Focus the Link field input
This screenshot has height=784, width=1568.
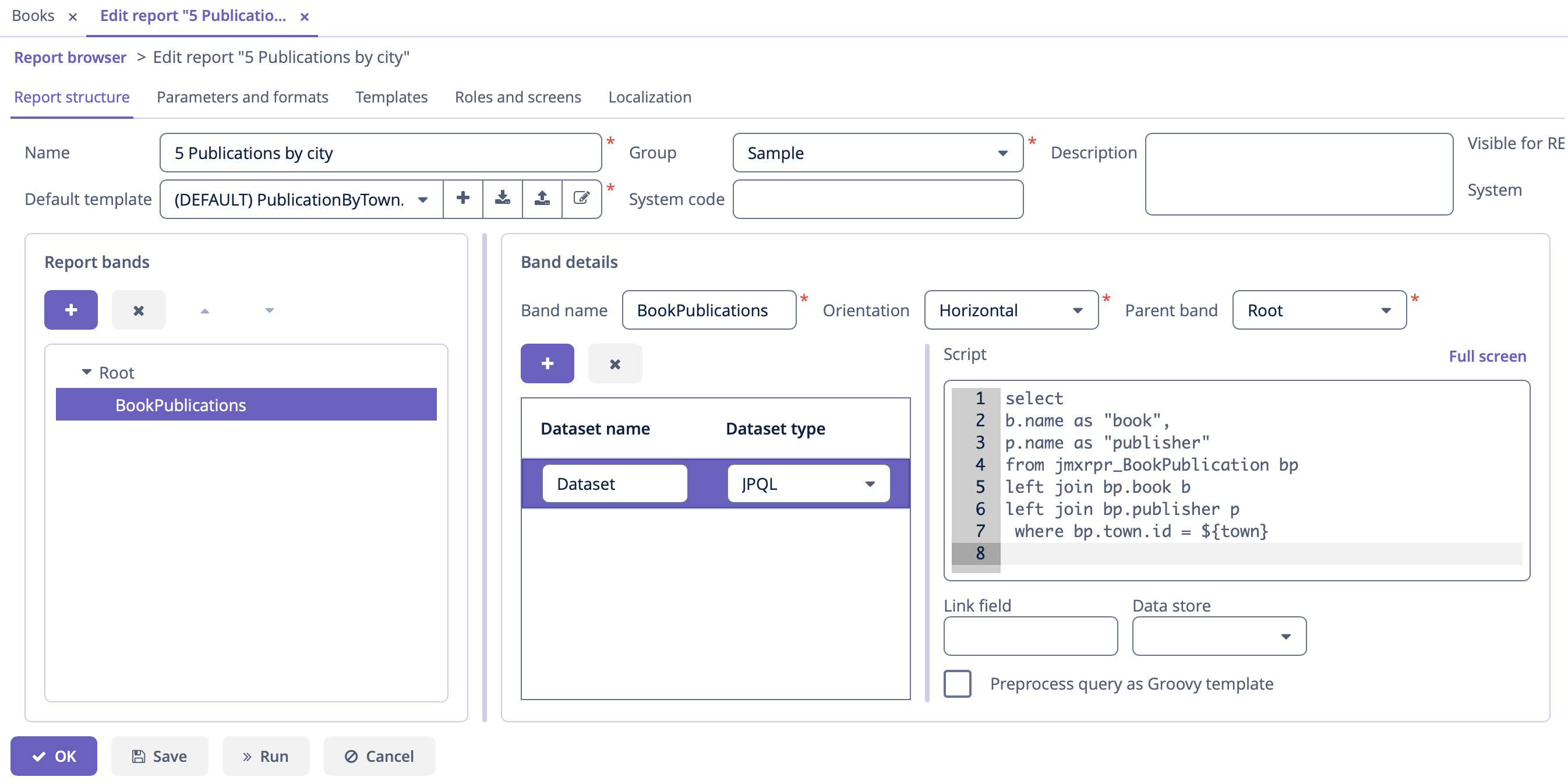[1030, 636]
